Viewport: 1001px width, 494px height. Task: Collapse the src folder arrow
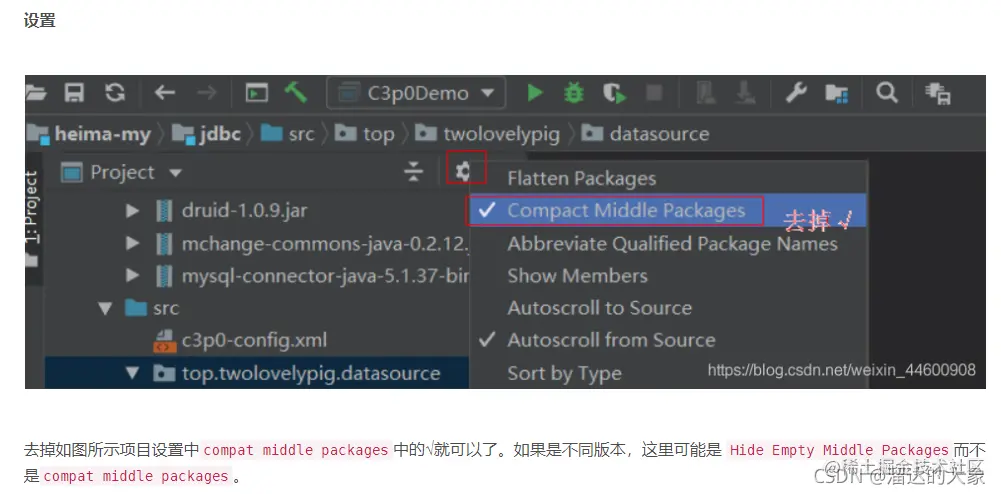[105, 309]
